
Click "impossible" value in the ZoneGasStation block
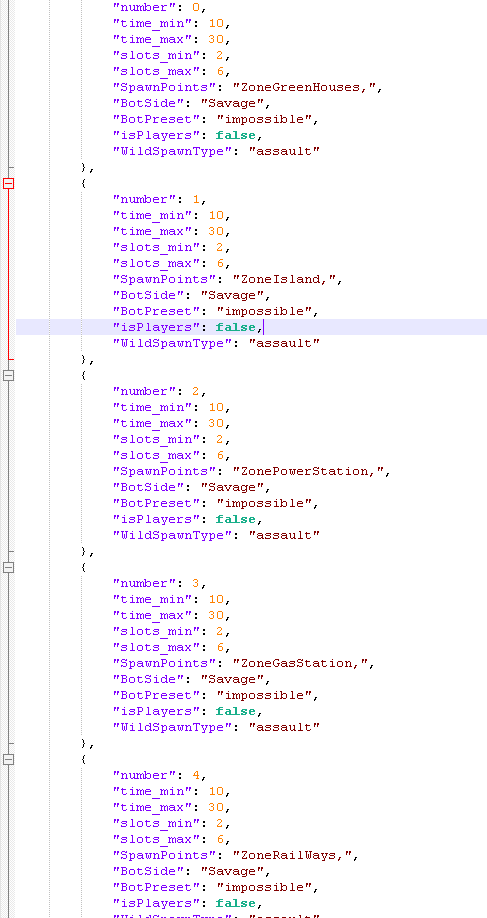point(267,696)
